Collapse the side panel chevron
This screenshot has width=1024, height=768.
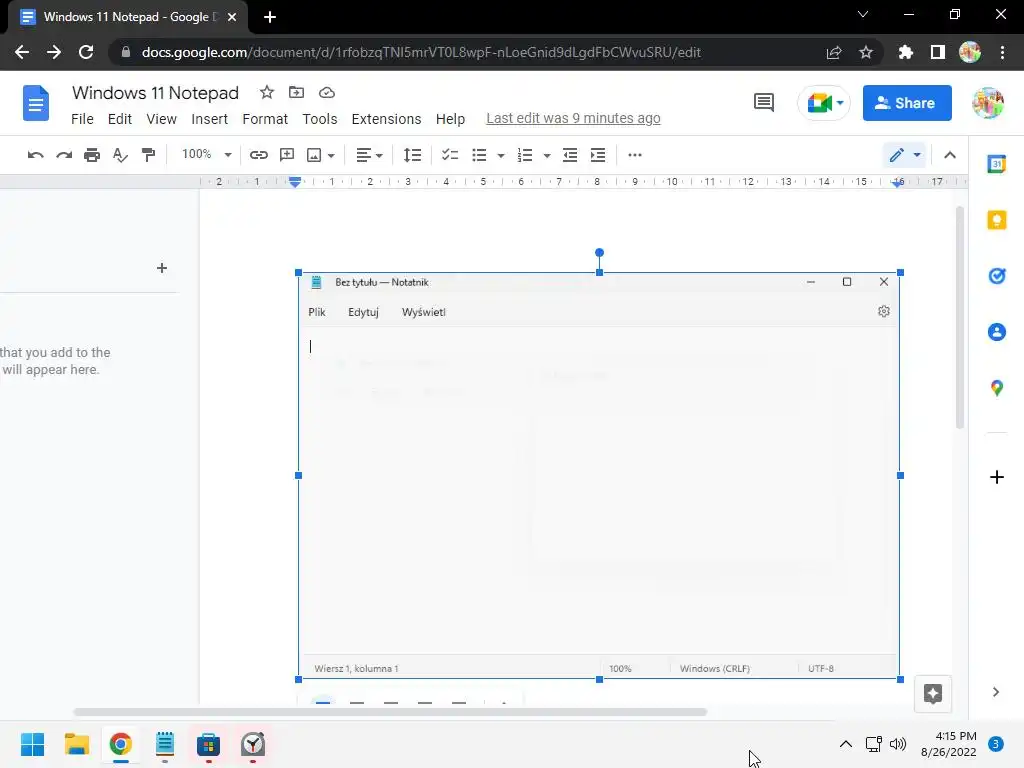coord(995,692)
